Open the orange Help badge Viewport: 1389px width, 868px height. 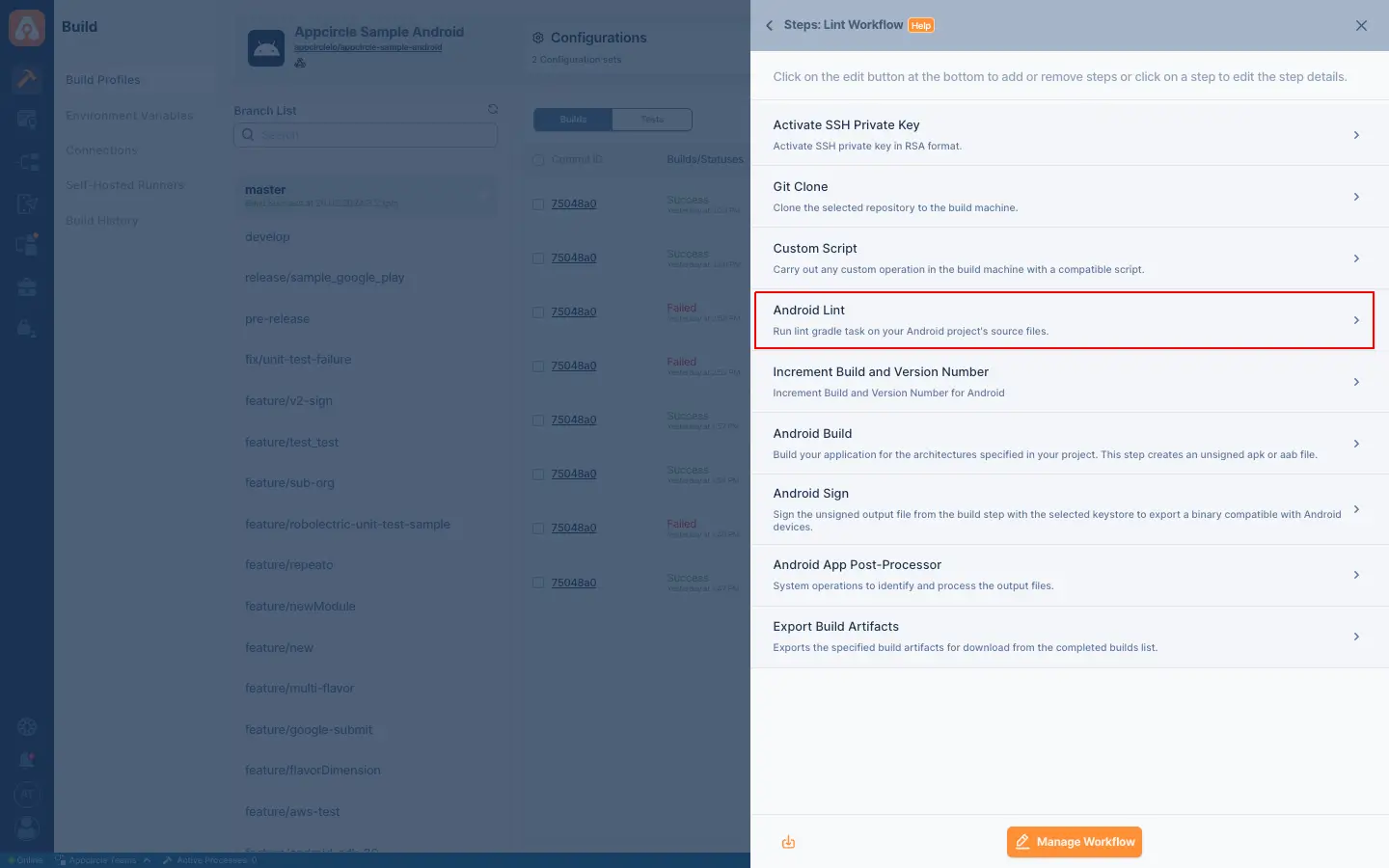[x=921, y=26]
